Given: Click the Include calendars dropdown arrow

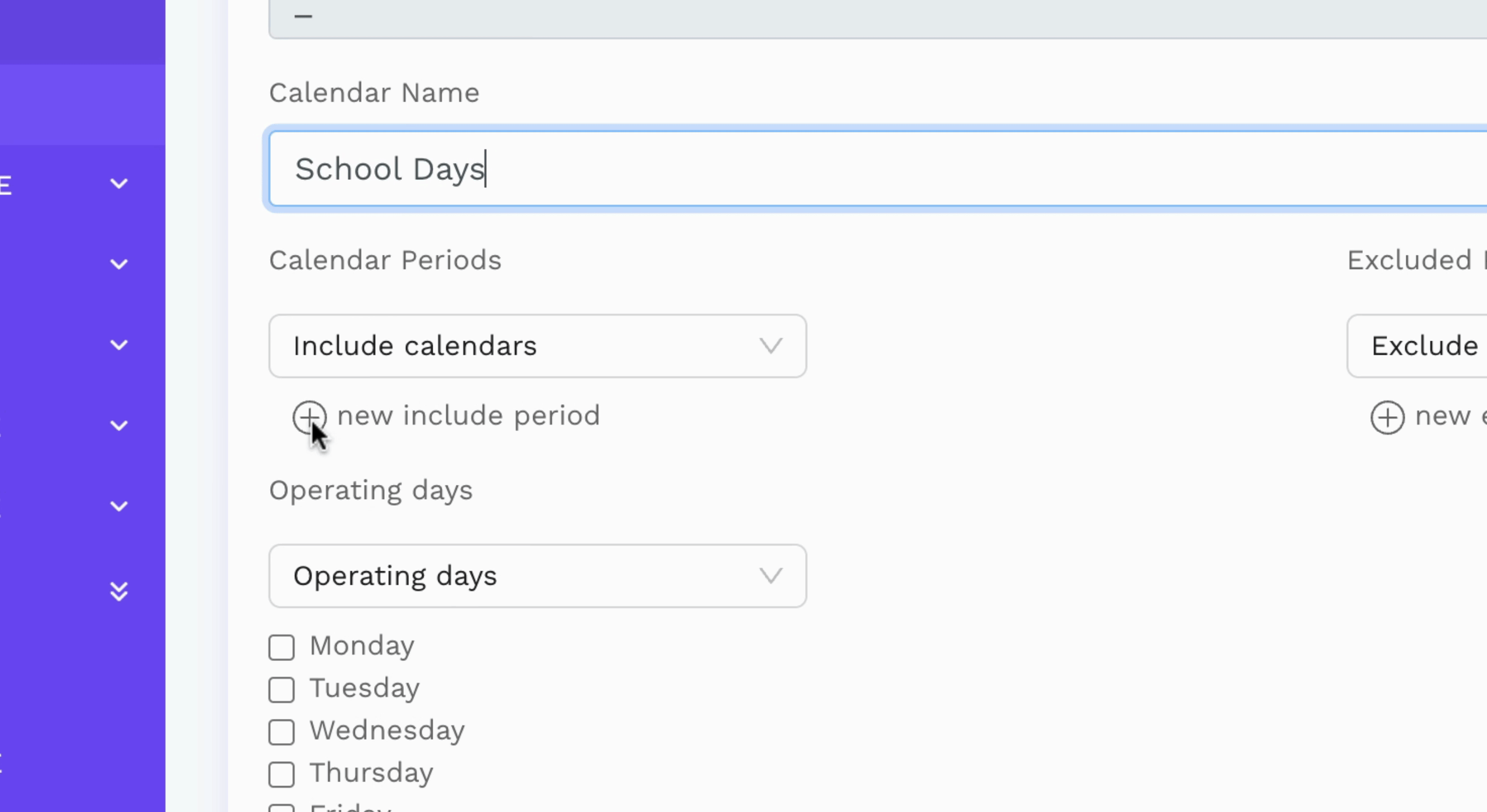Looking at the screenshot, I should point(771,346).
